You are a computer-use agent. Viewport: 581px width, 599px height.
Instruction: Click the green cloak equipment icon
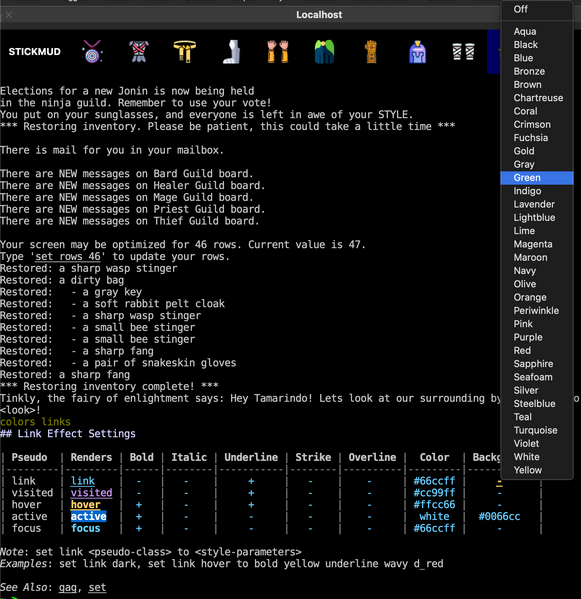(324, 52)
